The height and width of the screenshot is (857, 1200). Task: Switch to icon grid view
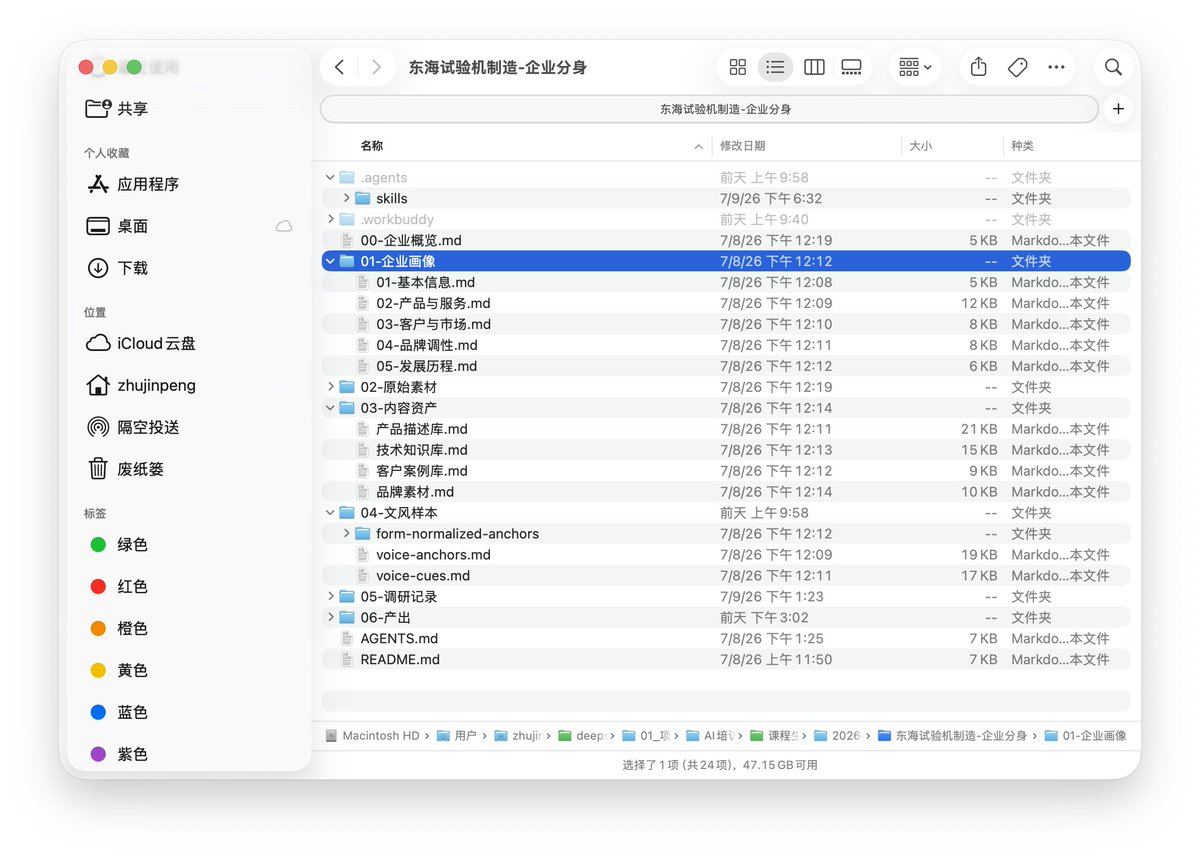pyautogui.click(x=738, y=67)
